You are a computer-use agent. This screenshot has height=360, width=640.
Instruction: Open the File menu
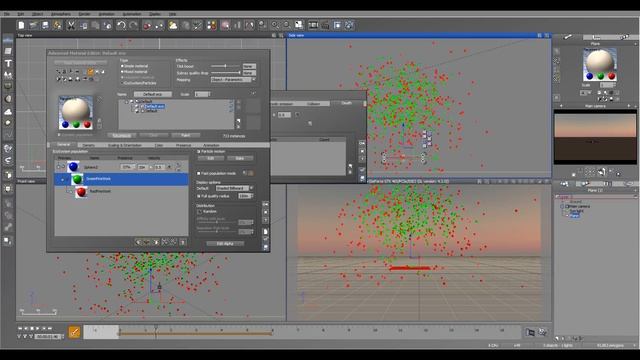click(x=7, y=14)
